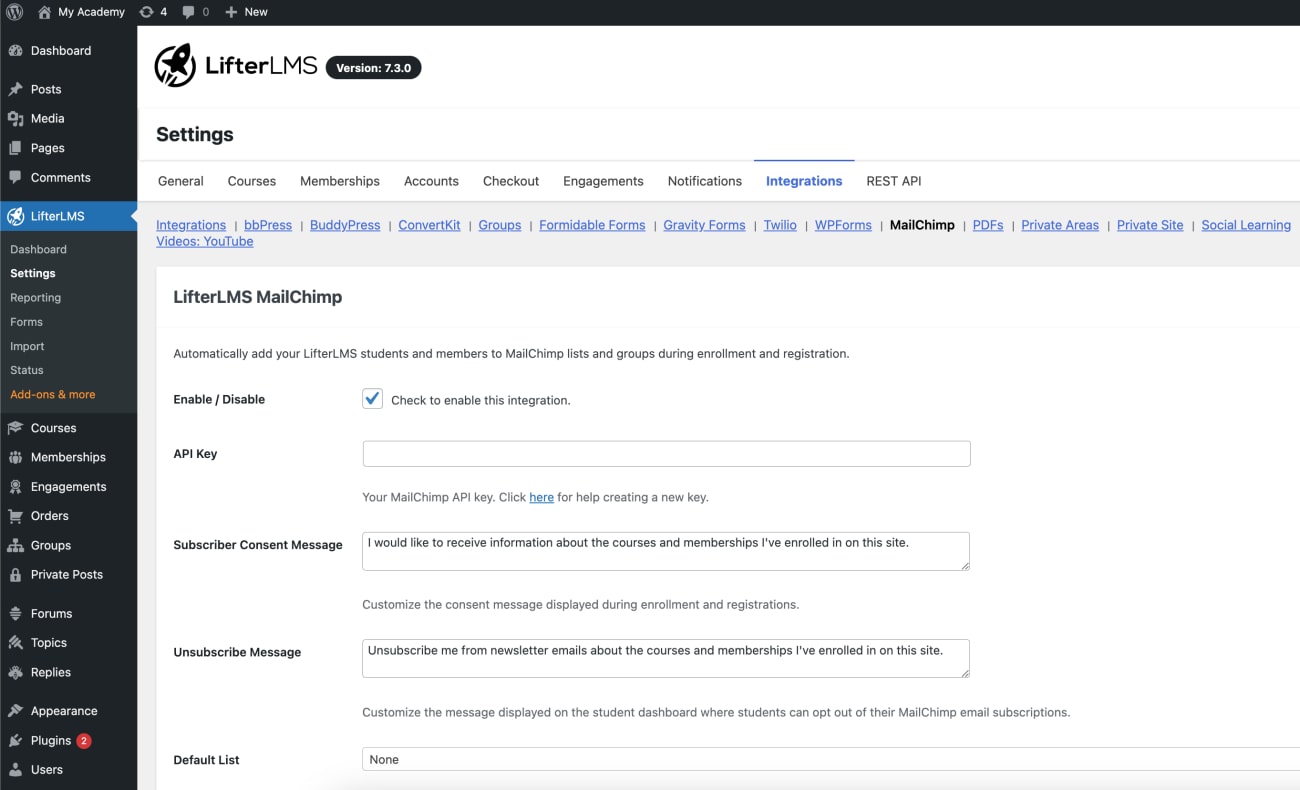This screenshot has height=790, width=1300.
Task: Open the comments bubble icon in admin bar
Action: [188, 12]
